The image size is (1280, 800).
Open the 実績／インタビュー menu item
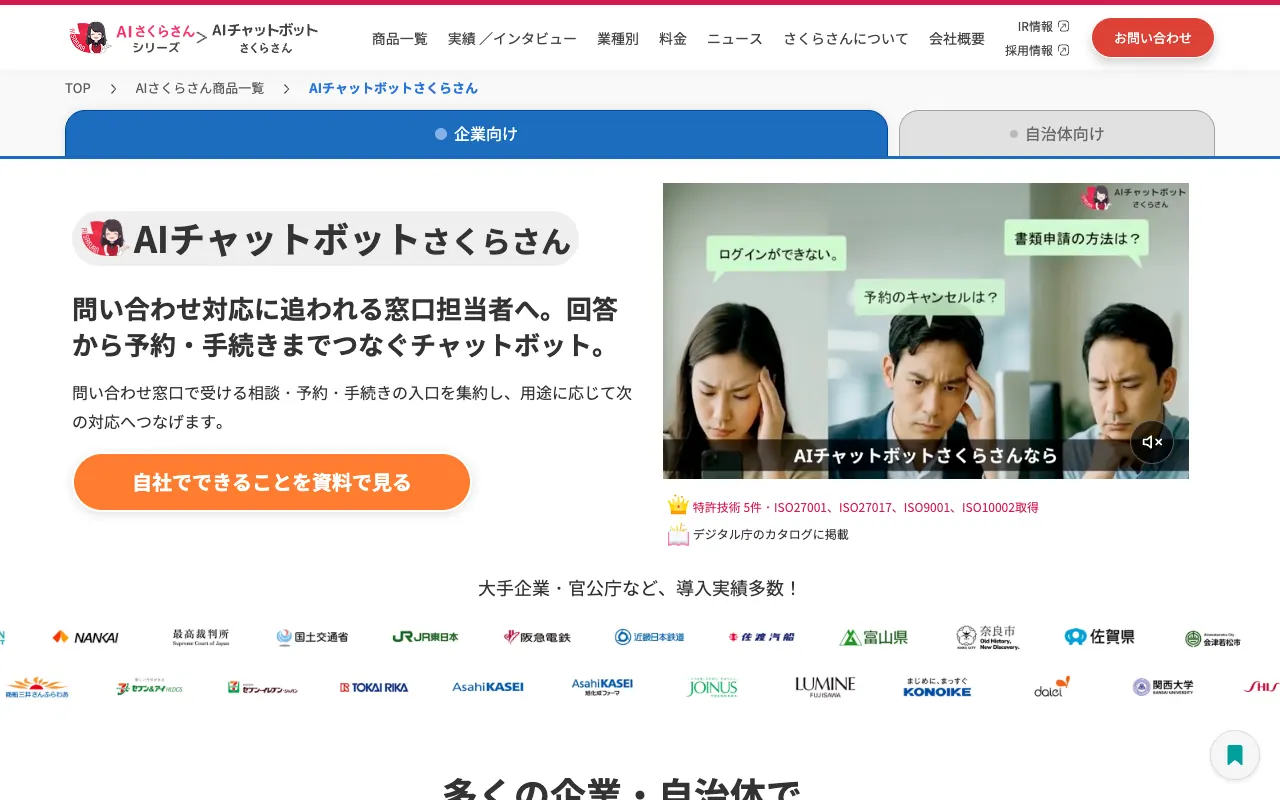512,38
